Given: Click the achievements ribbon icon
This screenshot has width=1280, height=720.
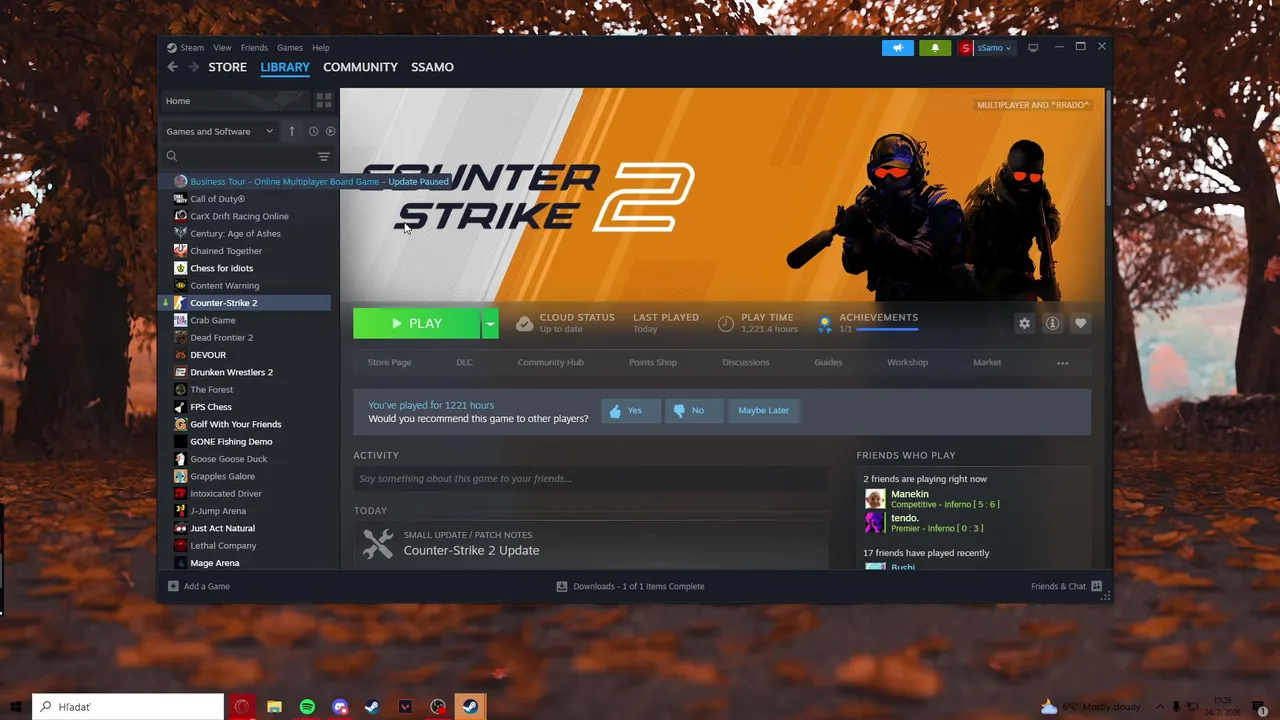Looking at the screenshot, I should coord(824,323).
